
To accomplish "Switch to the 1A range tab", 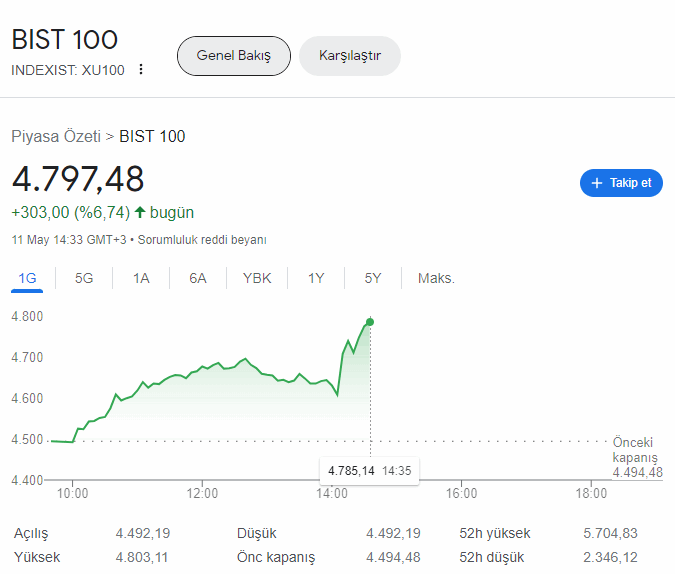I will (x=141, y=278).
